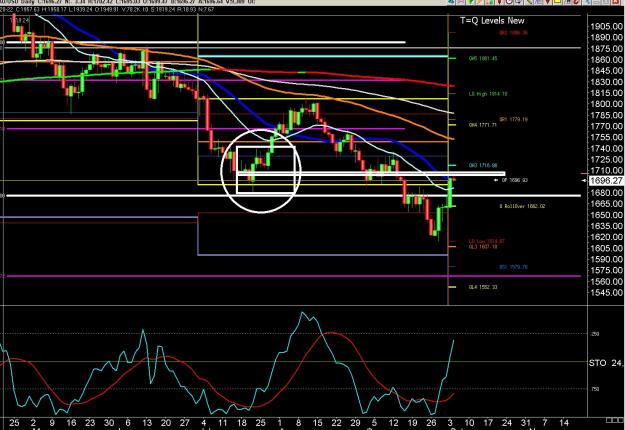Click the 1680.00 price axis label

(606, 192)
